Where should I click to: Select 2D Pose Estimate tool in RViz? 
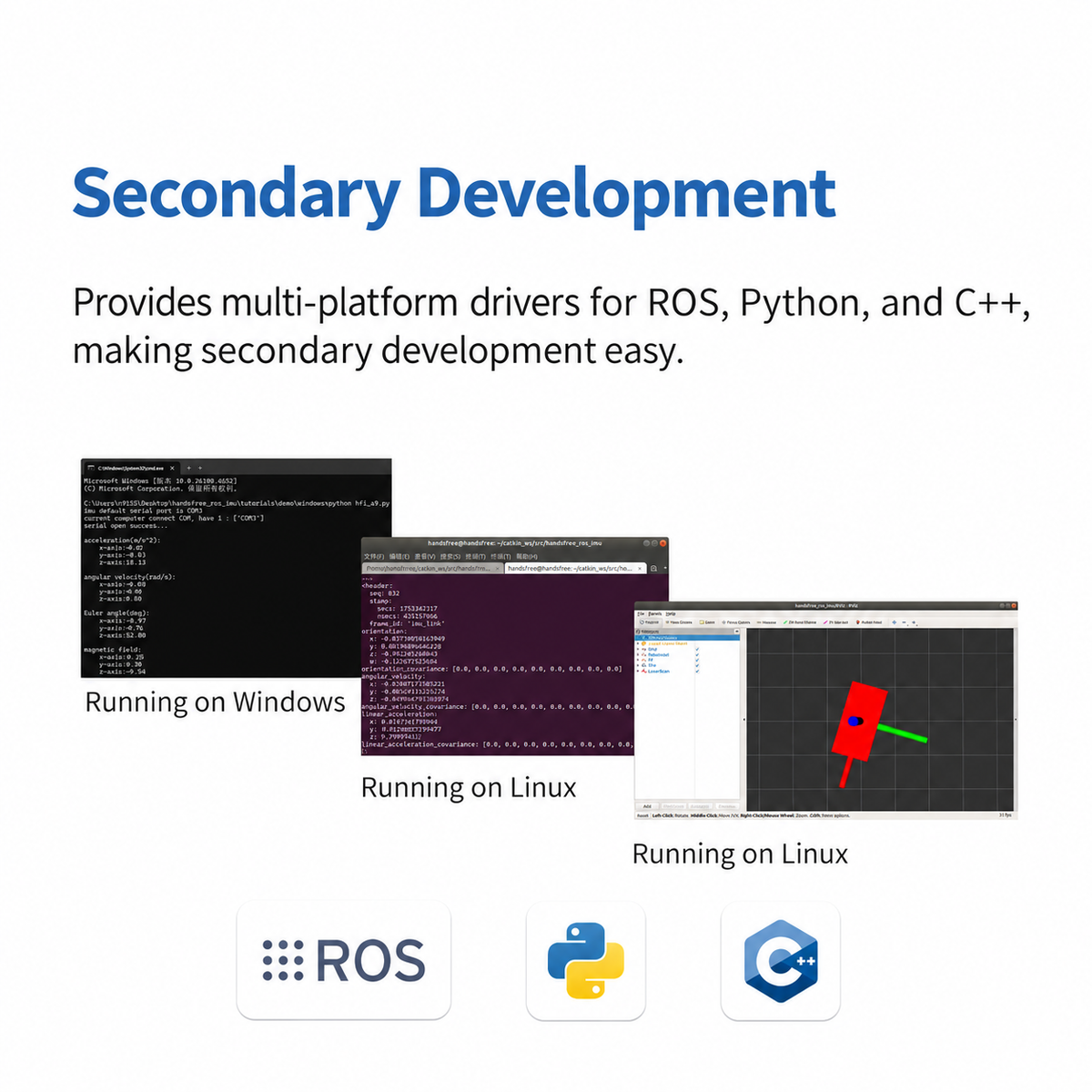[800, 622]
